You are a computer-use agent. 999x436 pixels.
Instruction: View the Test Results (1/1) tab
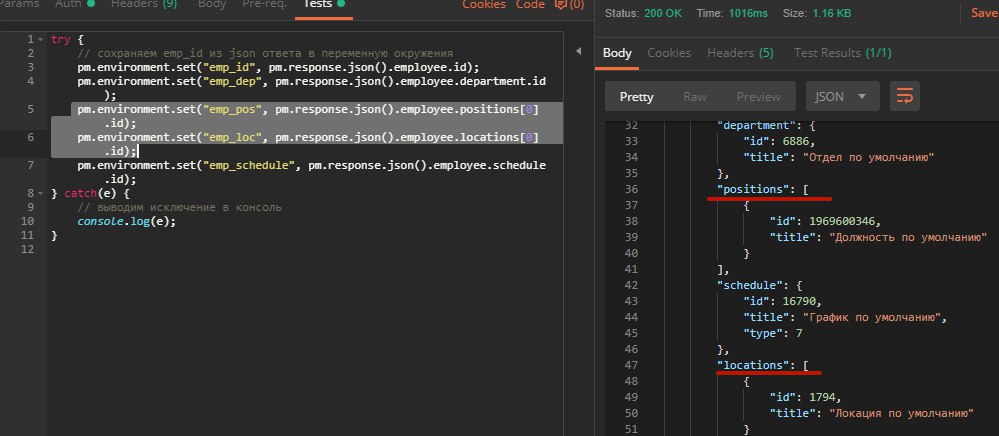tap(842, 53)
